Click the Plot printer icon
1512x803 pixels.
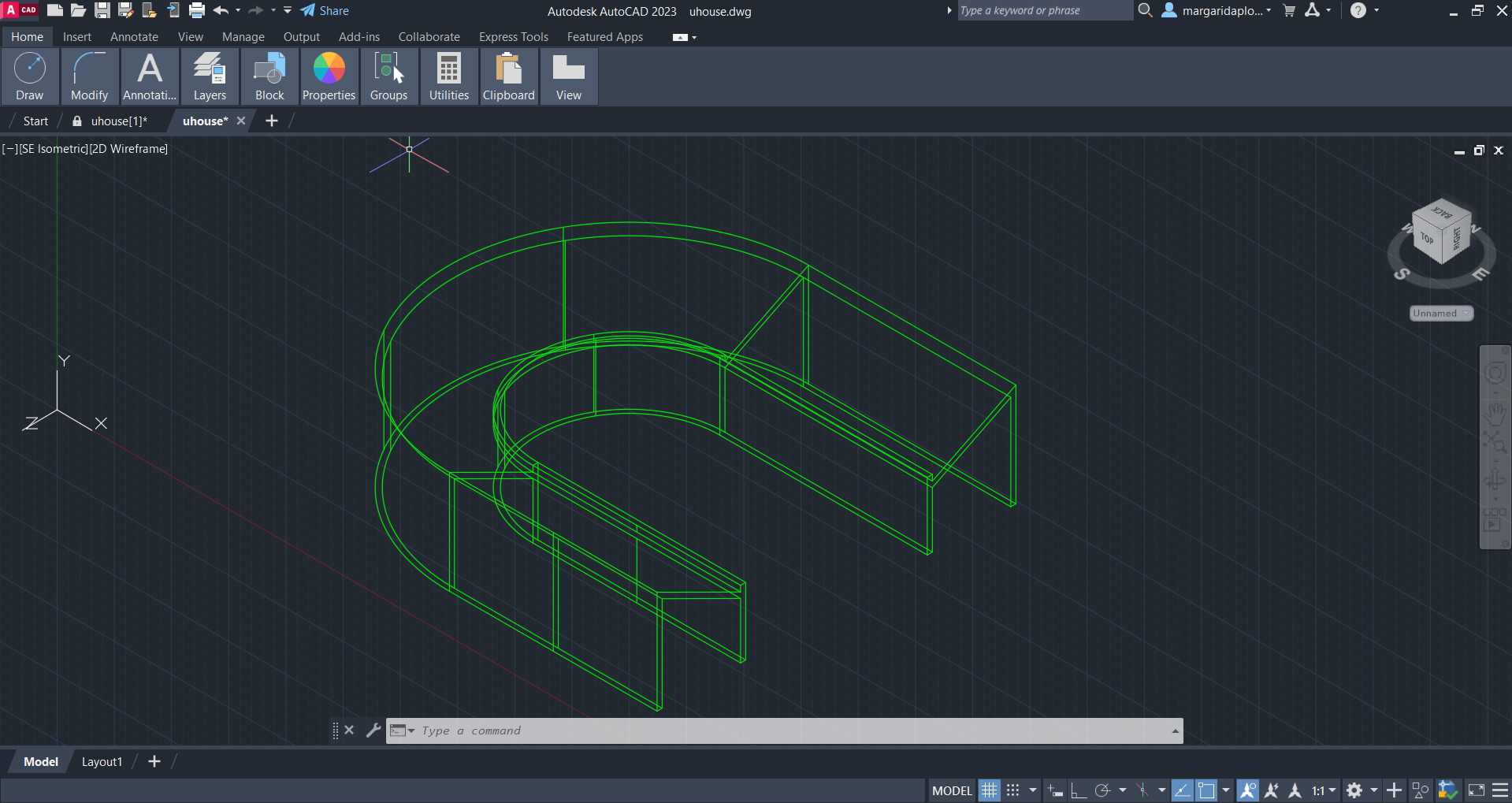(x=197, y=11)
